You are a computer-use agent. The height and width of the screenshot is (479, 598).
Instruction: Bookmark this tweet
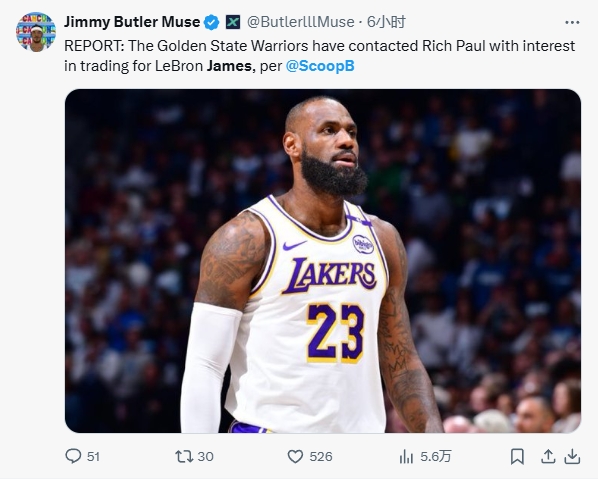(517, 456)
